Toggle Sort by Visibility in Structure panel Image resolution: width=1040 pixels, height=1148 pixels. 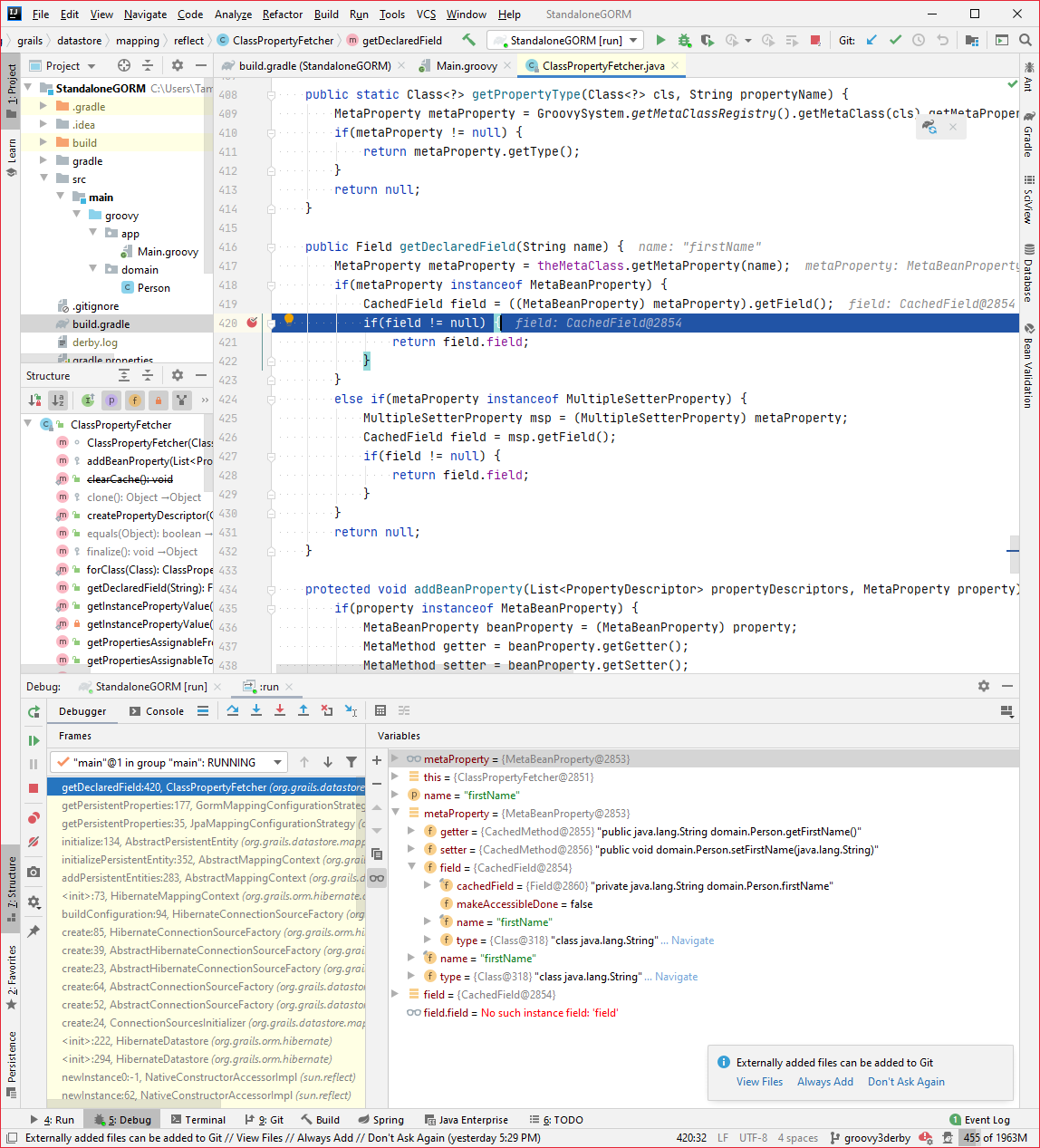(x=34, y=400)
